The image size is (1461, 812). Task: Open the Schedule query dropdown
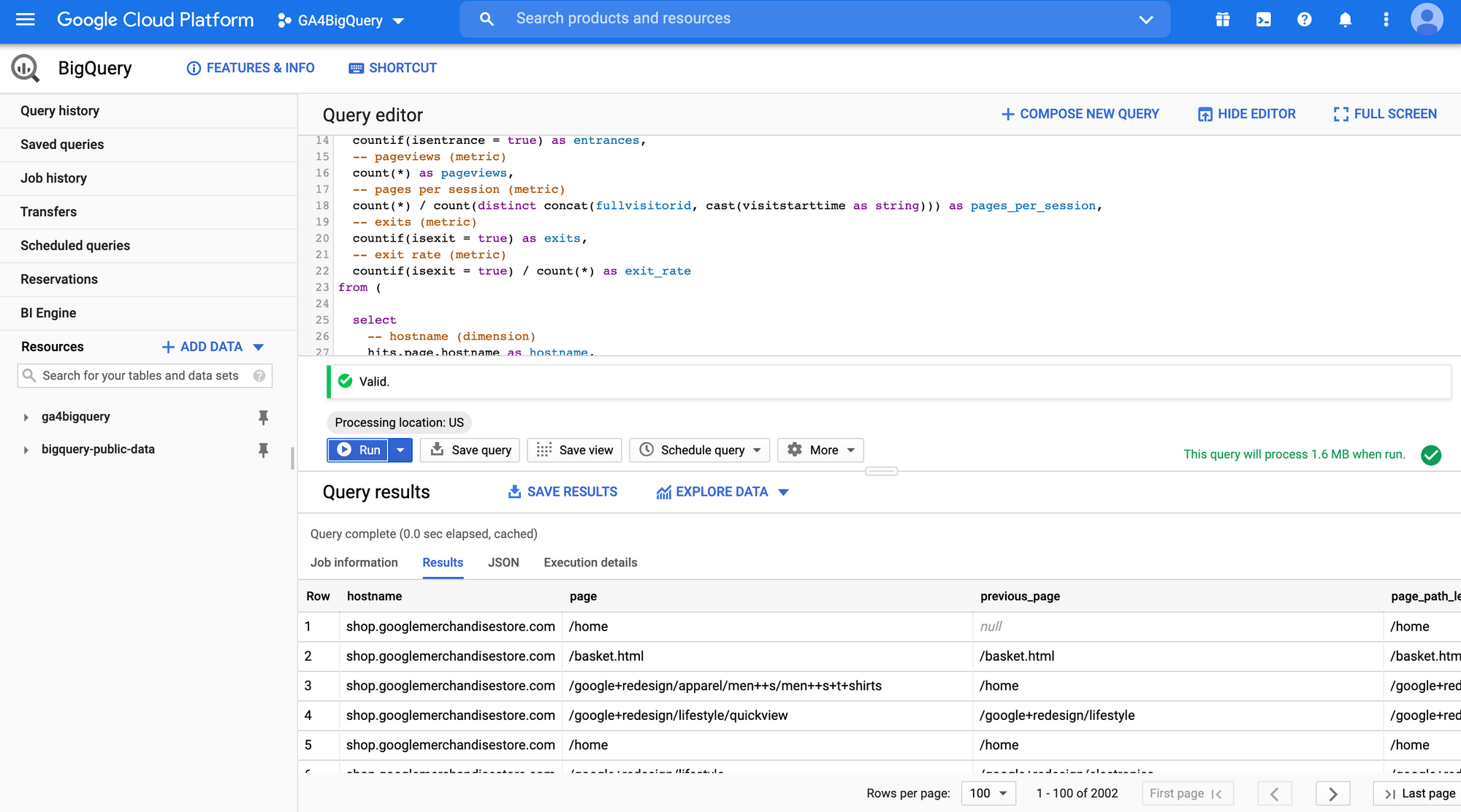click(x=700, y=450)
